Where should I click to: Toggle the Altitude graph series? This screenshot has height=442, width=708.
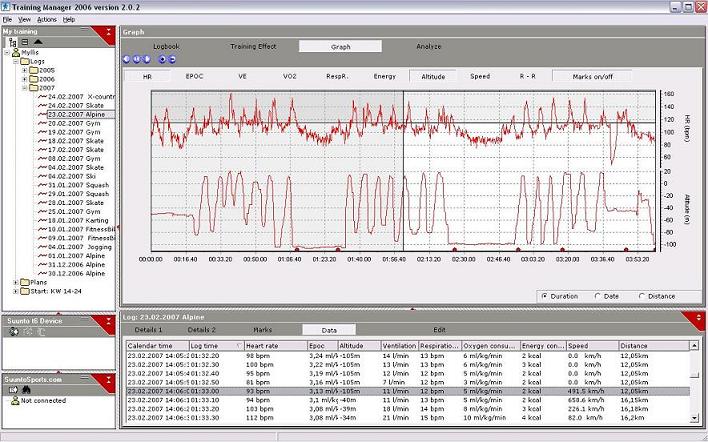433,77
